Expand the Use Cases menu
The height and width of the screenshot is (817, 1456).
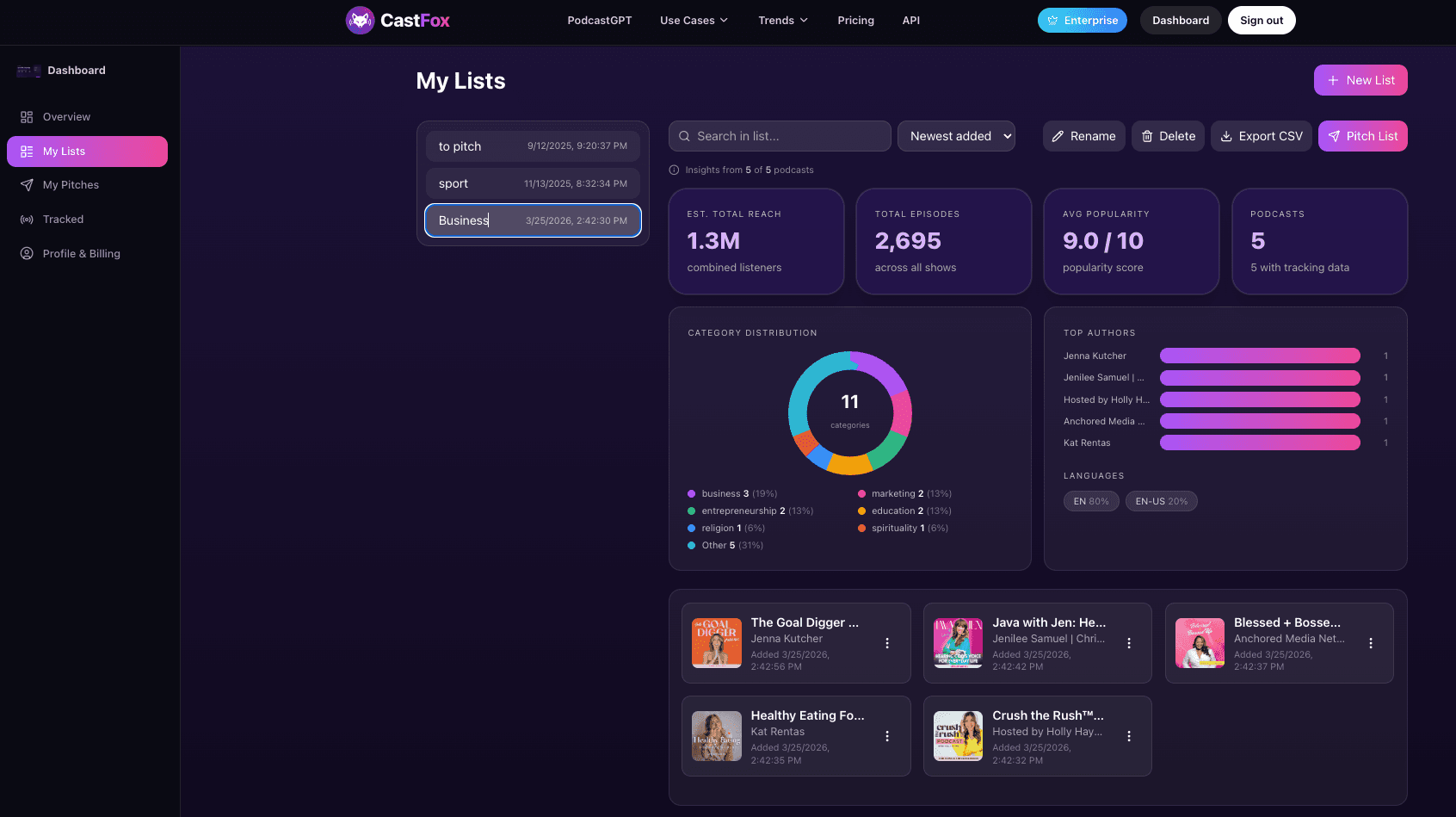pyautogui.click(x=694, y=21)
